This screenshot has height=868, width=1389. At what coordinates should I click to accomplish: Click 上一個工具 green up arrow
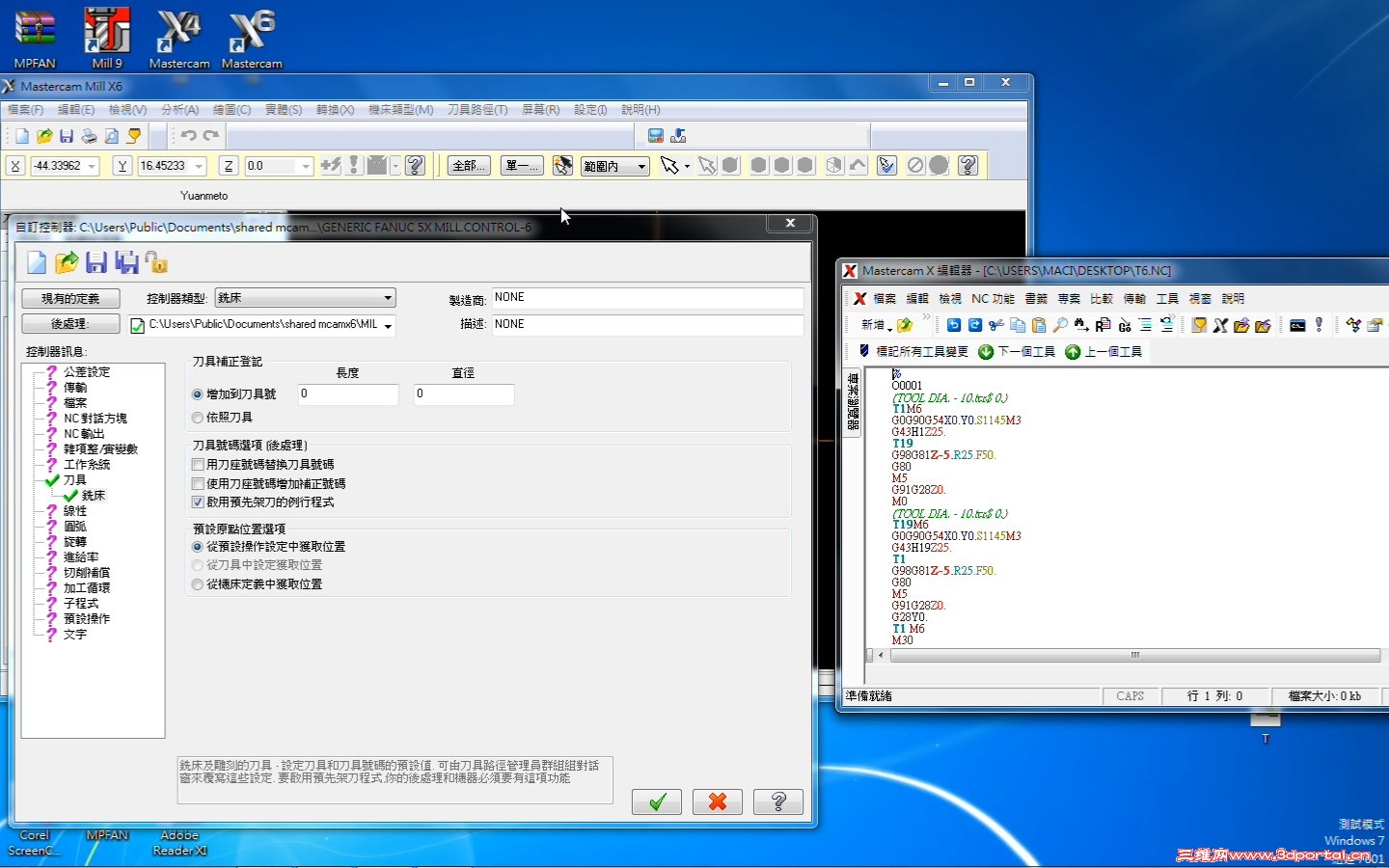[1103, 352]
